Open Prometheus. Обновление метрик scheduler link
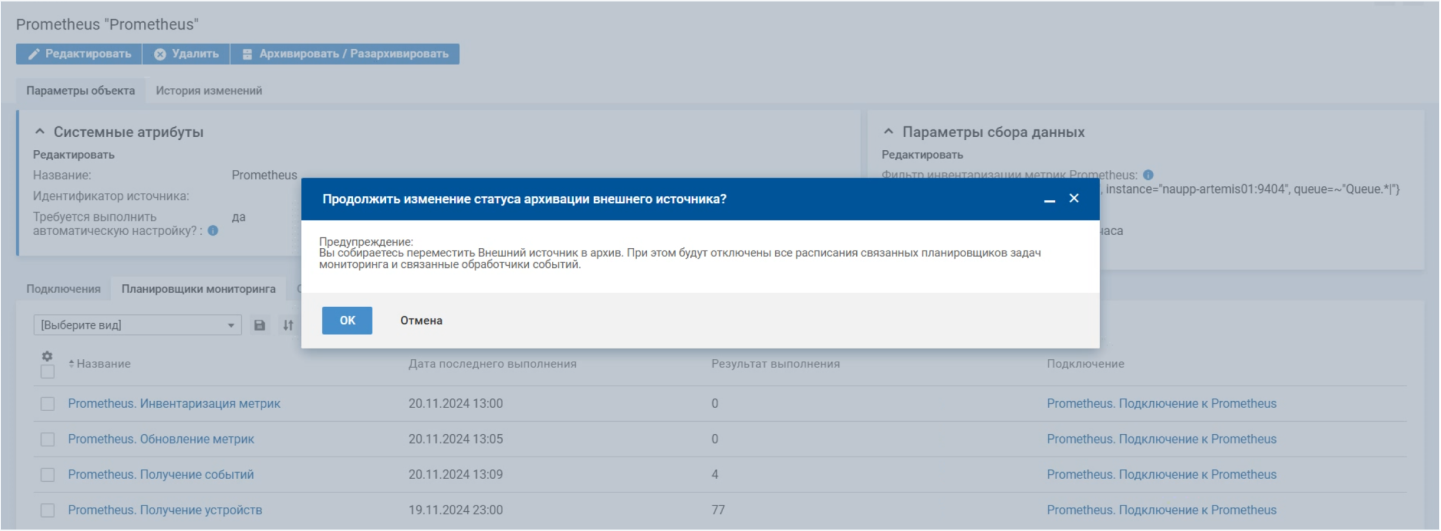This screenshot has height=531, width=1441. 161,439
